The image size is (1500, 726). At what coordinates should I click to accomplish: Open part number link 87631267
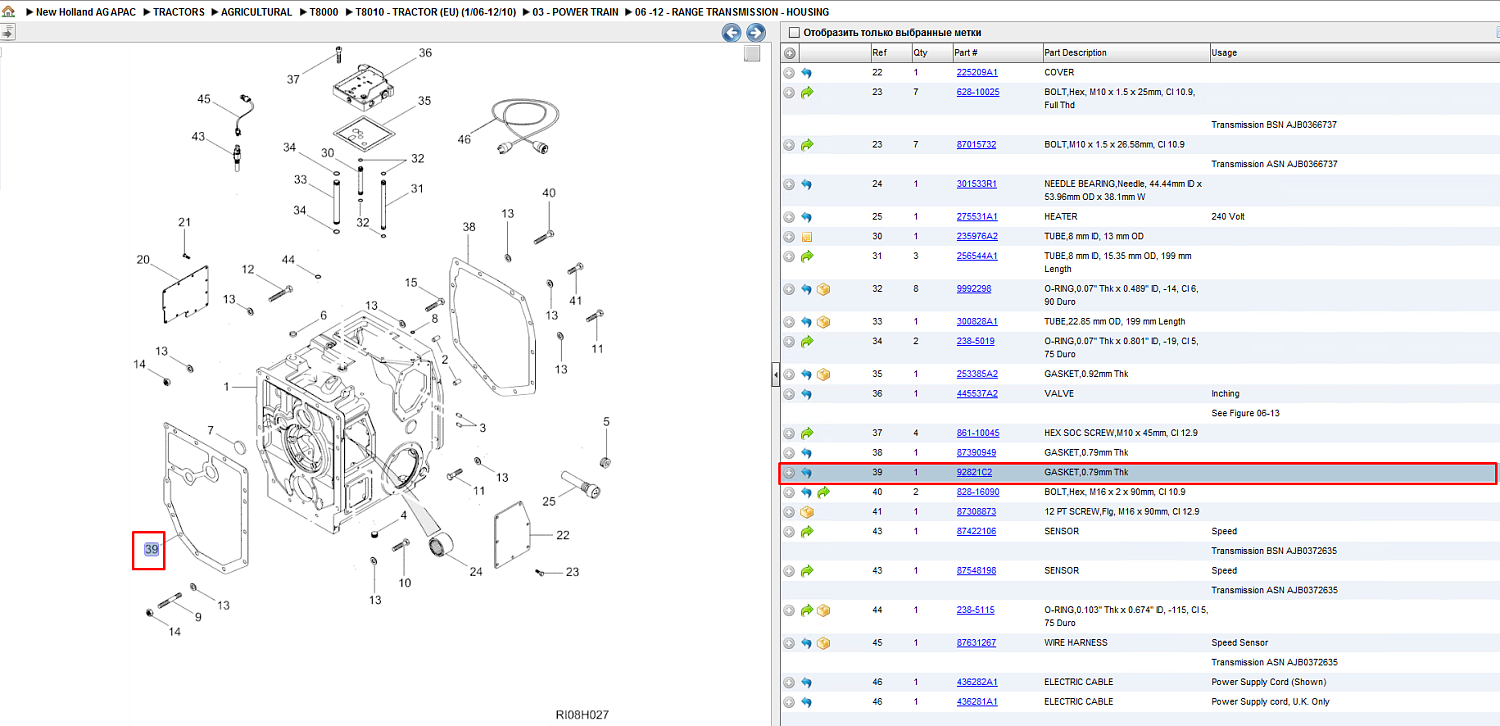976,643
